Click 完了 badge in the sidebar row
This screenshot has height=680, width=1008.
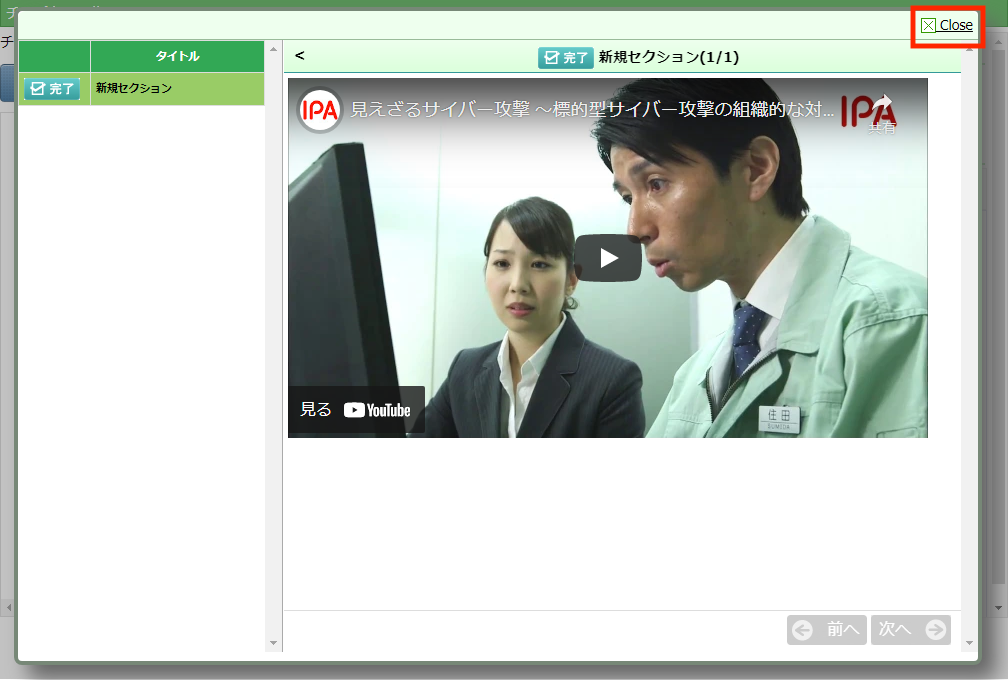(x=52, y=89)
